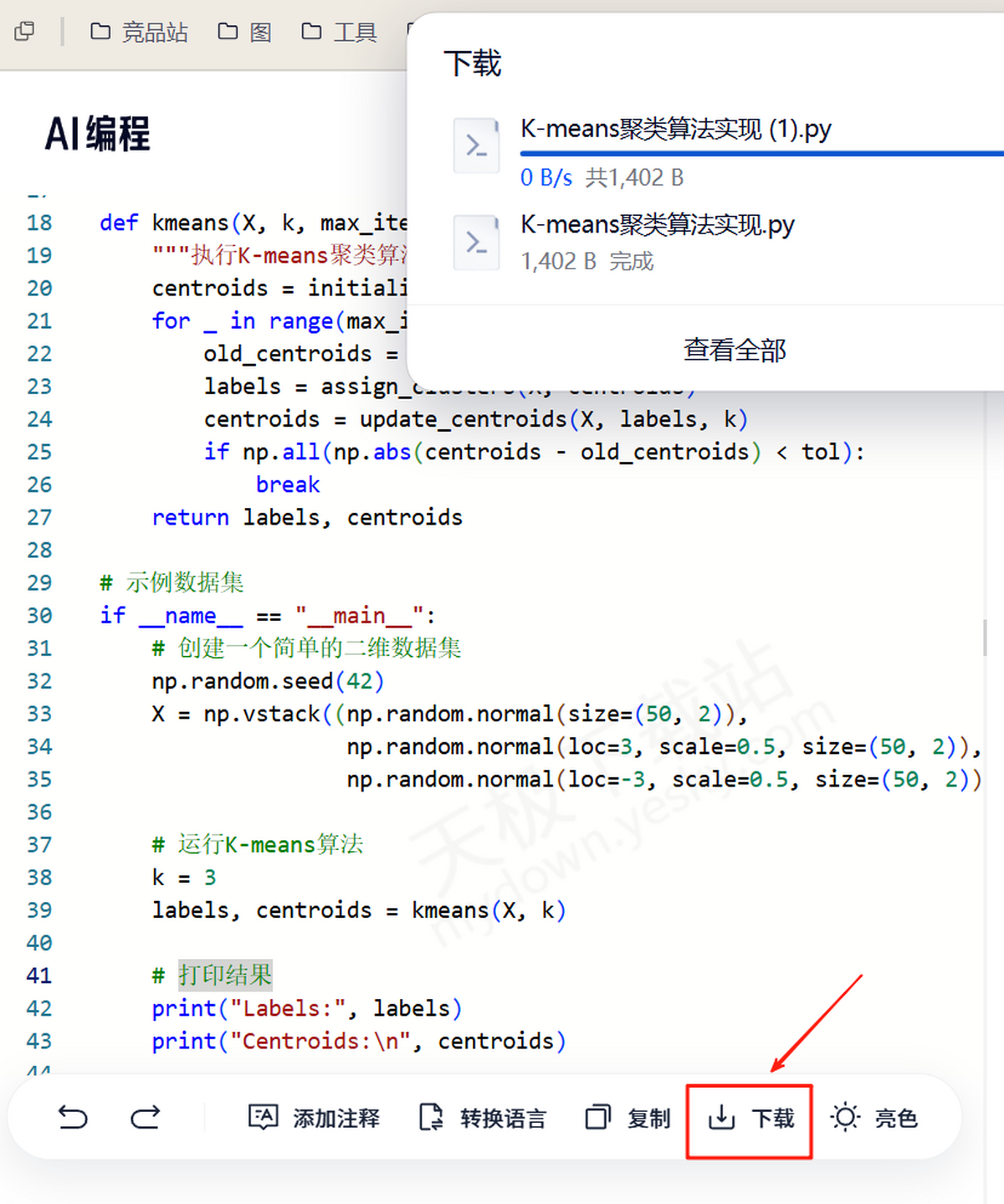Image resolution: width=1004 pixels, height=1204 pixels.
Task: Click 'np.random.seed(42)' code line
Action: pyautogui.click(x=268, y=681)
